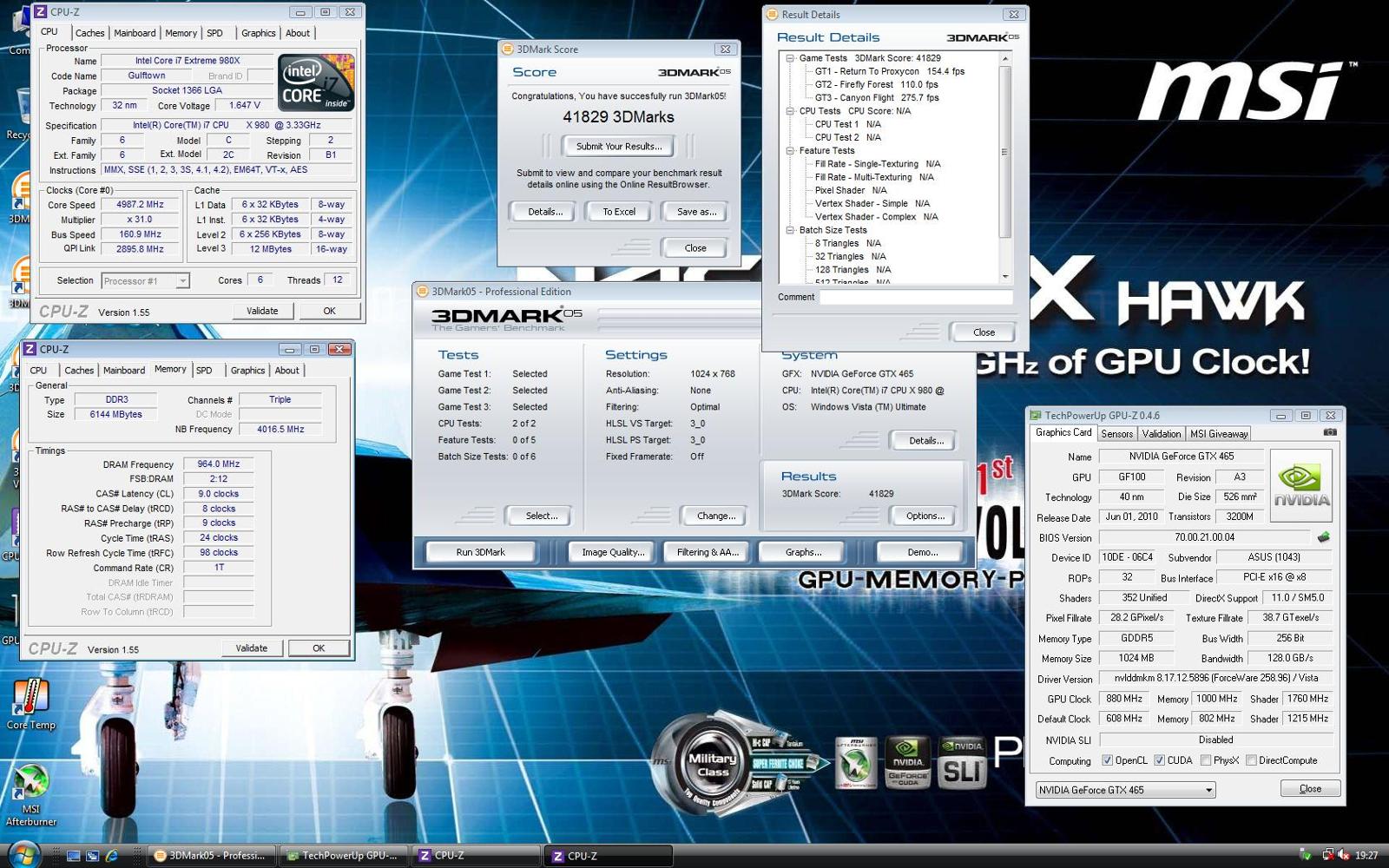Image resolution: width=1389 pixels, height=868 pixels.
Task: Open the MSI Afterburner desktop icon
Action: coord(31,794)
